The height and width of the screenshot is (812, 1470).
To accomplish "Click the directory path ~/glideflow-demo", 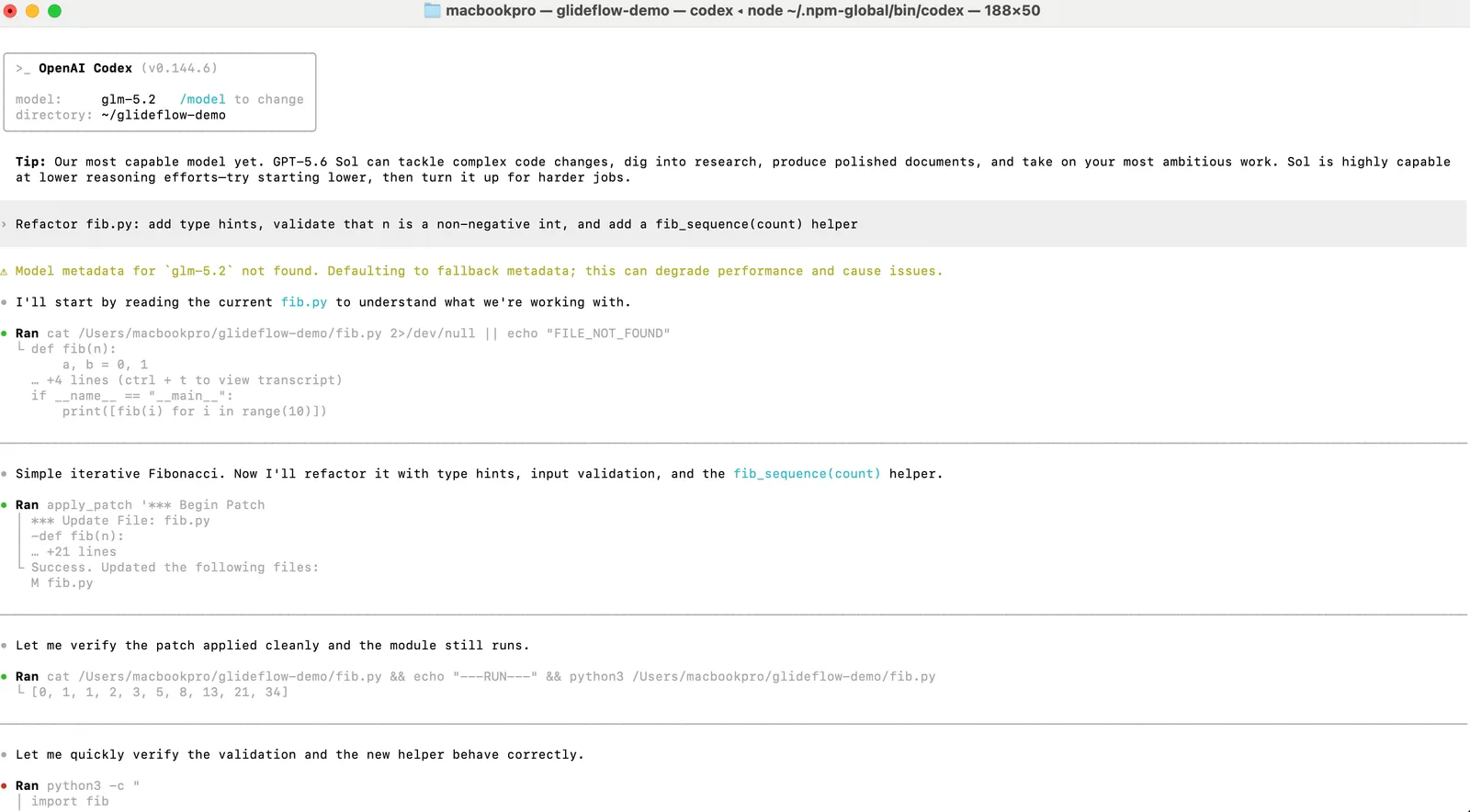I will point(164,115).
